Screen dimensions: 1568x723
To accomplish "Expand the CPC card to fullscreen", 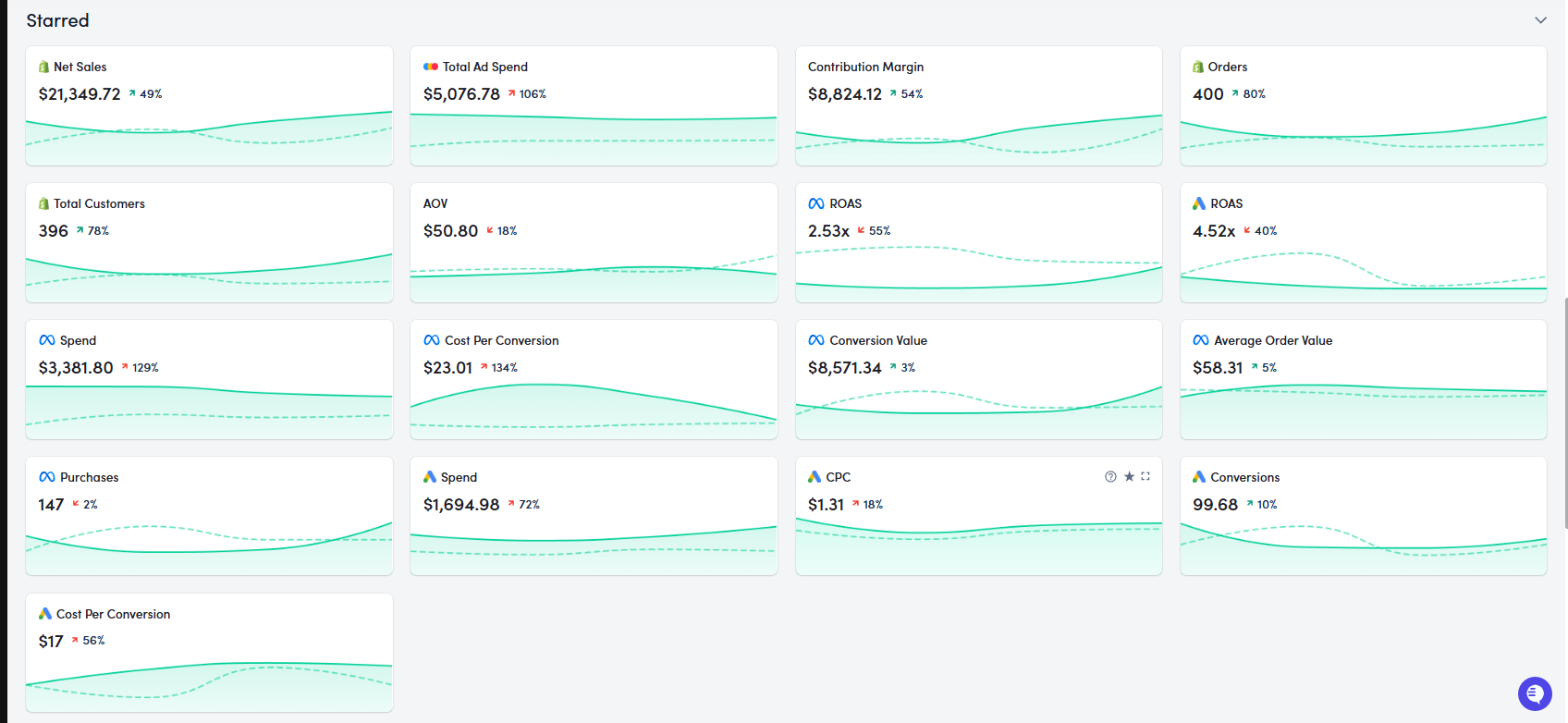I will pyautogui.click(x=1145, y=477).
